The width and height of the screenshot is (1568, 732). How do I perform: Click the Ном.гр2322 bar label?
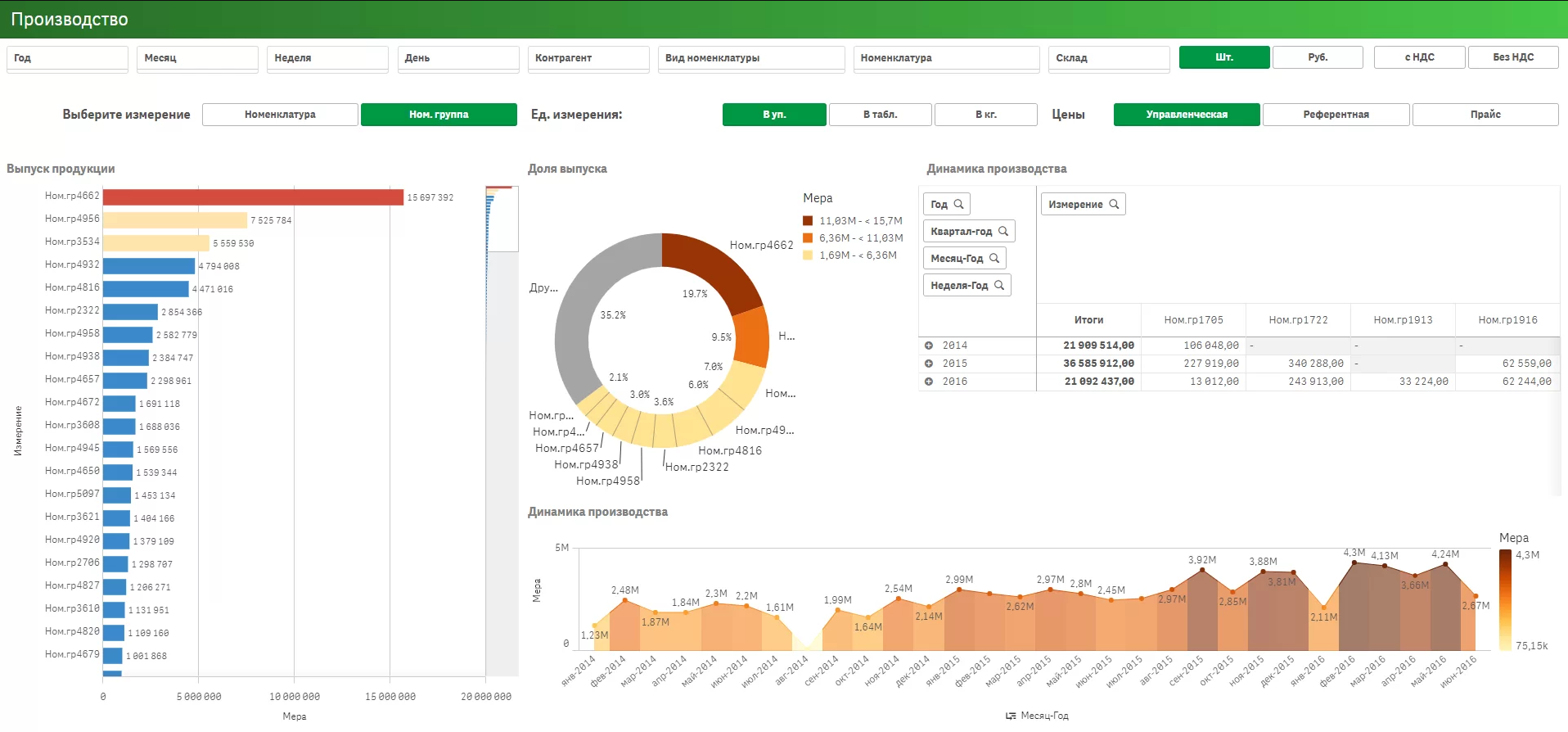tap(72, 311)
